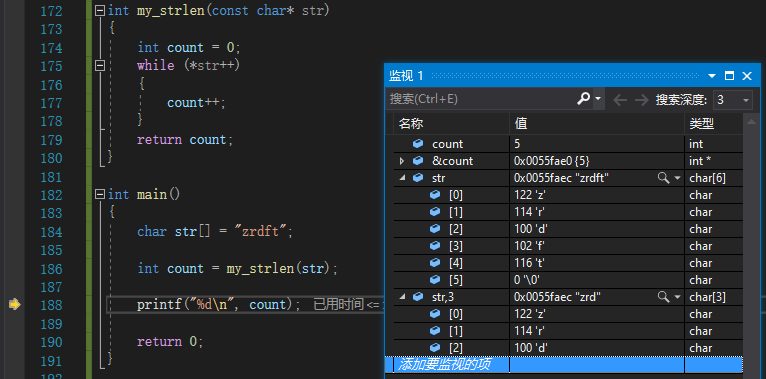Open Watch 1 window position menu arrow

point(712,76)
